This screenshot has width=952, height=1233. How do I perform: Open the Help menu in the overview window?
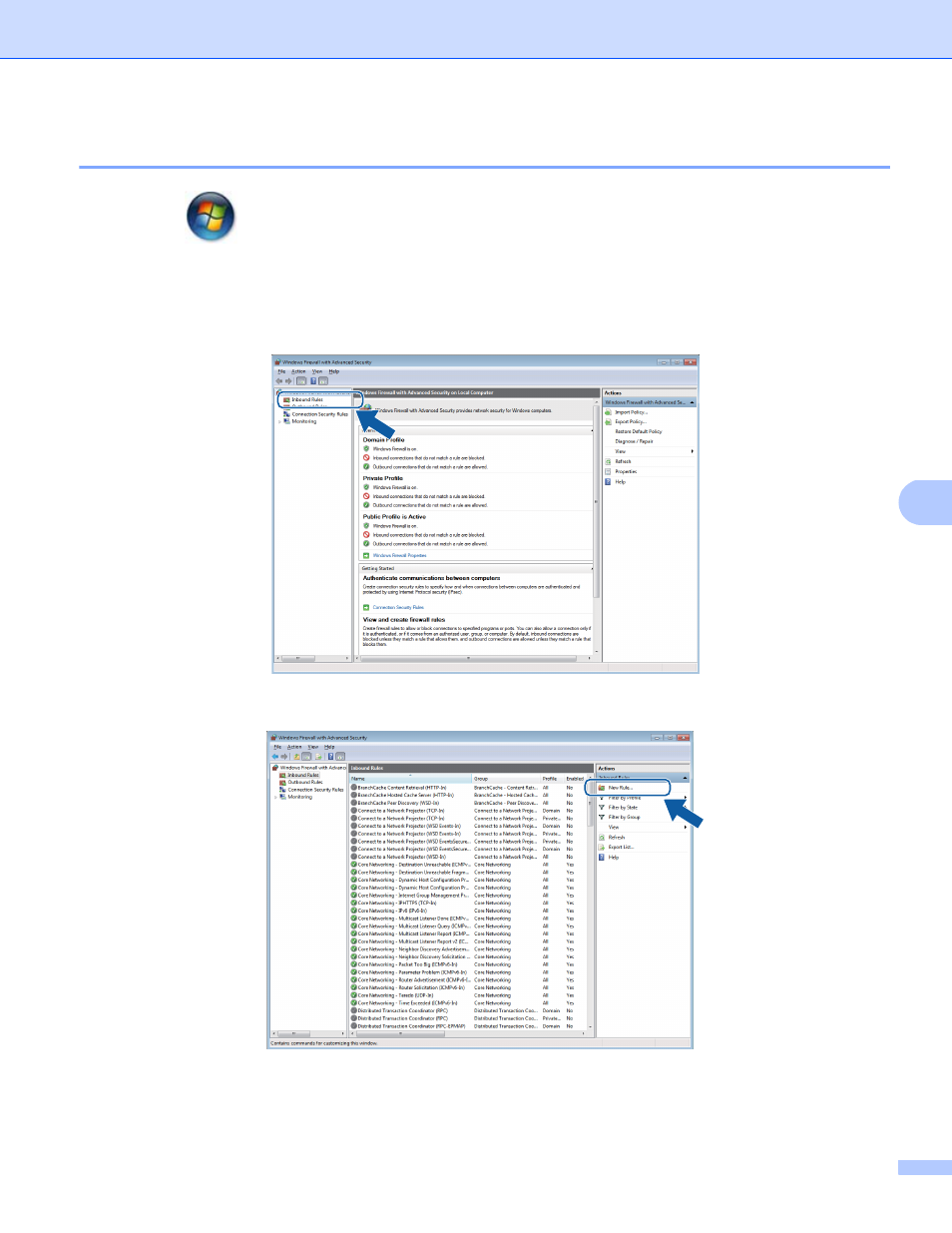[334, 371]
